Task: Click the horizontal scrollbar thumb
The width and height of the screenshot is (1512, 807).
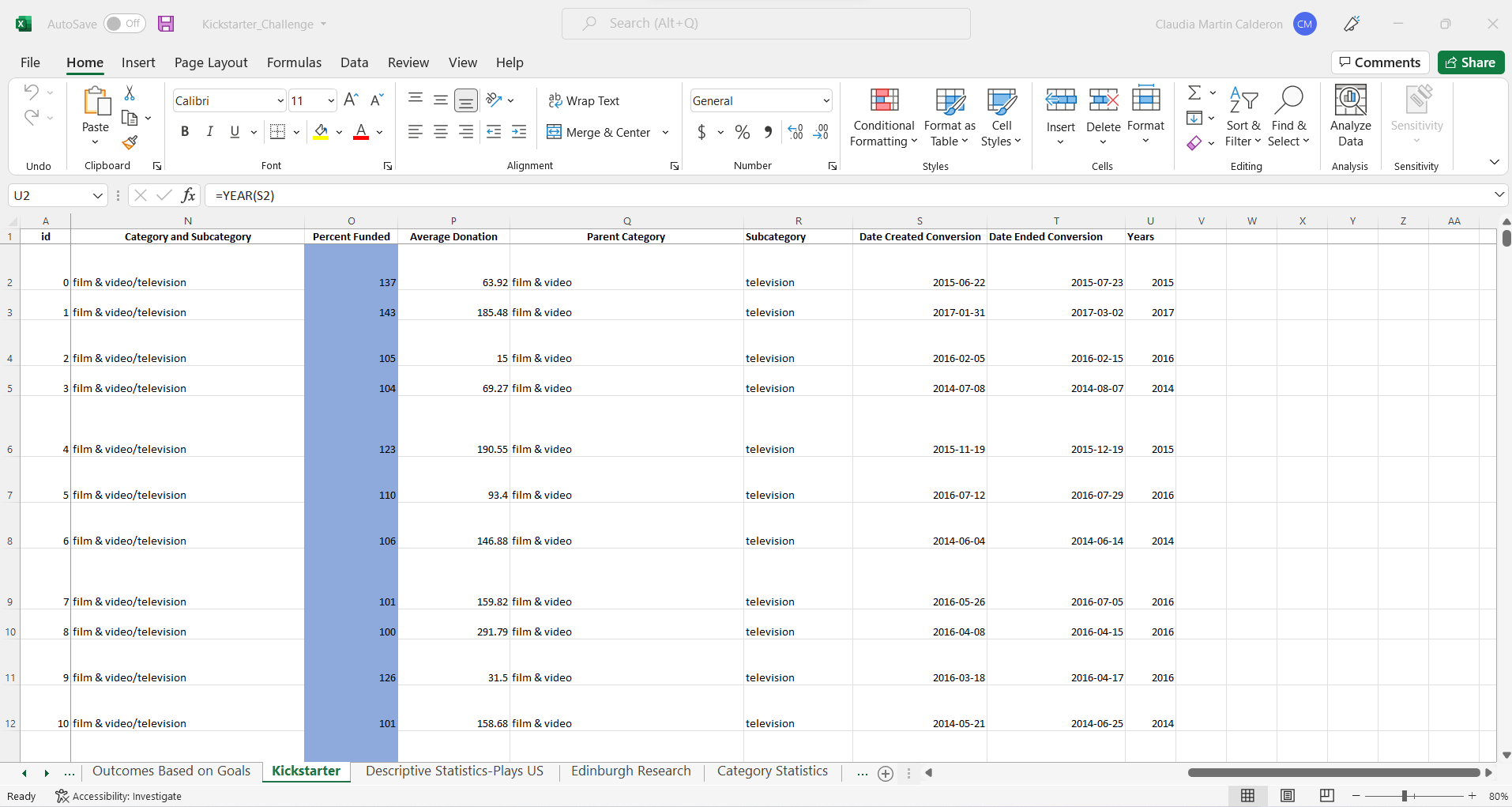Action: [1333, 773]
